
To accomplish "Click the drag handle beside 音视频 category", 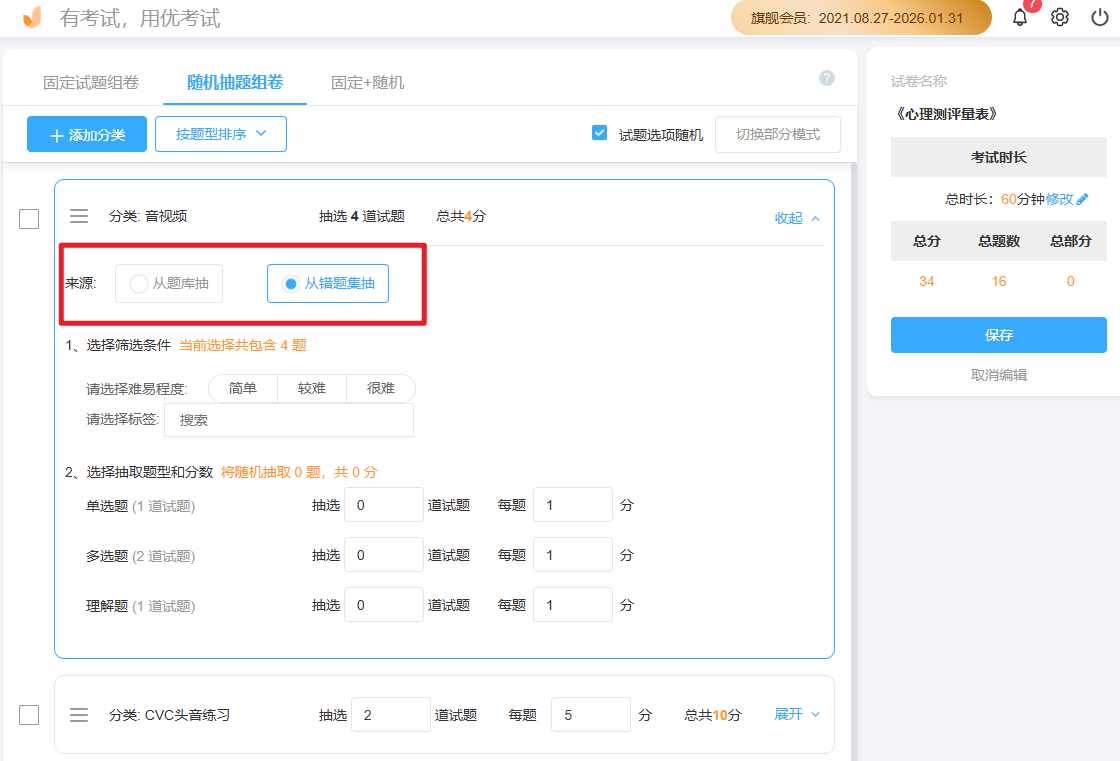I will coord(79,215).
